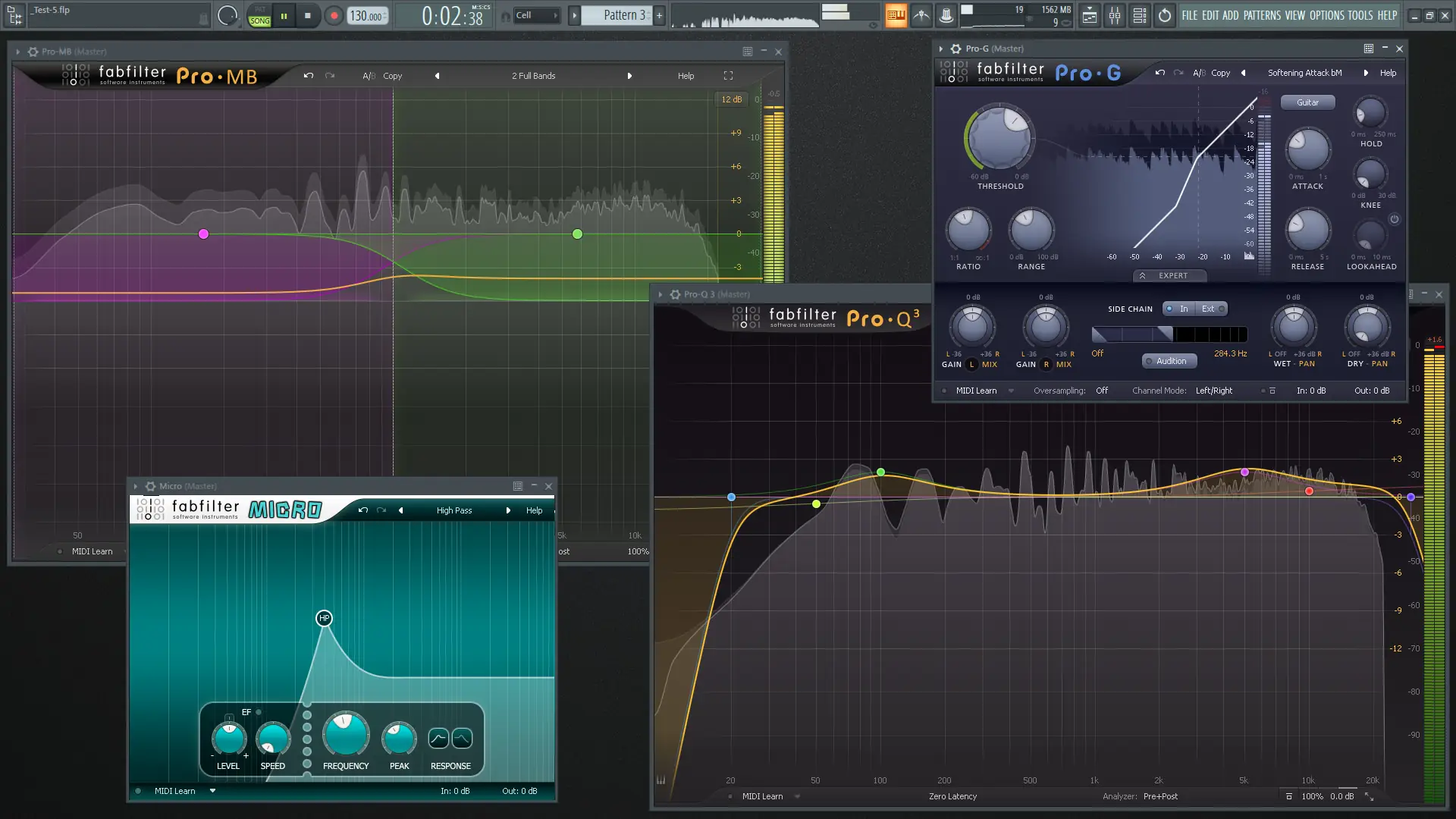Select the second response shape icon in Micro
The image size is (1456, 819).
pyautogui.click(x=462, y=738)
